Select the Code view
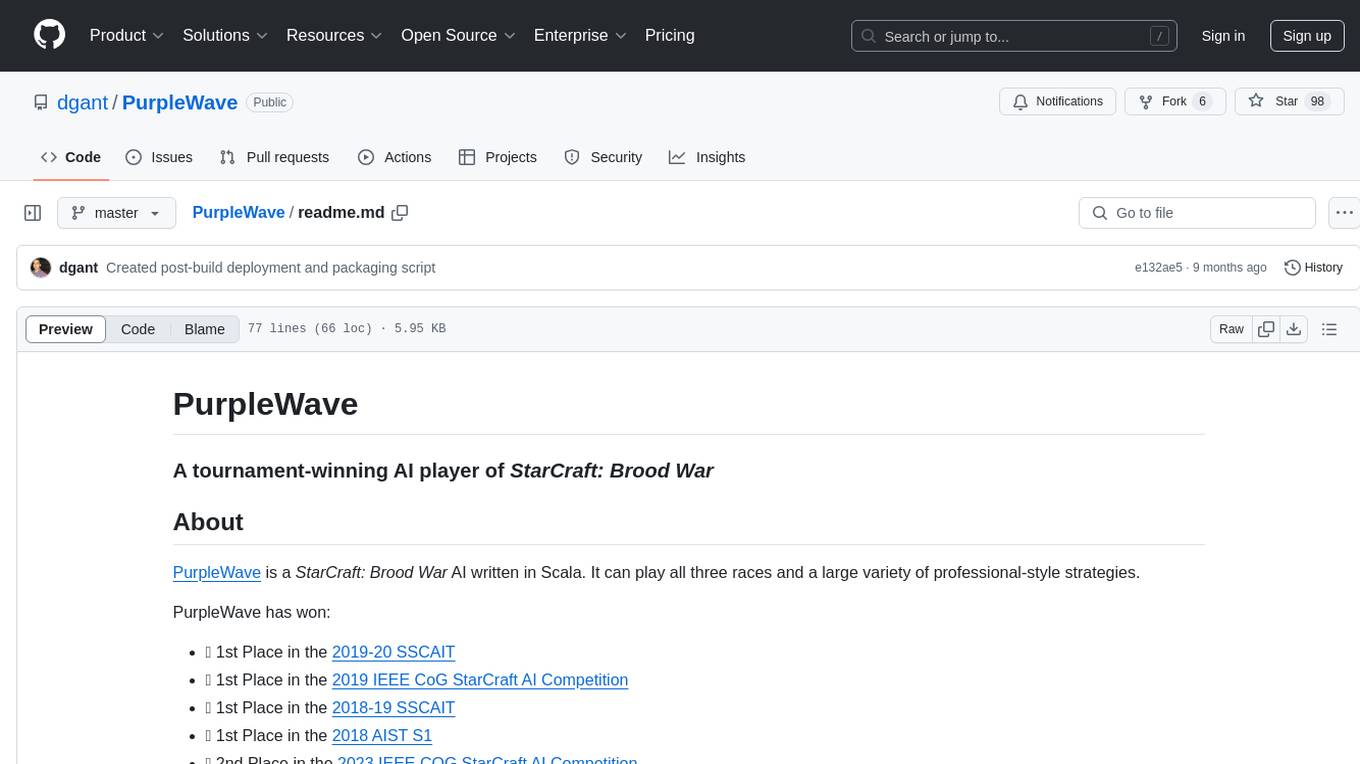Screen dimensions: 1360x764 [x=138, y=329]
